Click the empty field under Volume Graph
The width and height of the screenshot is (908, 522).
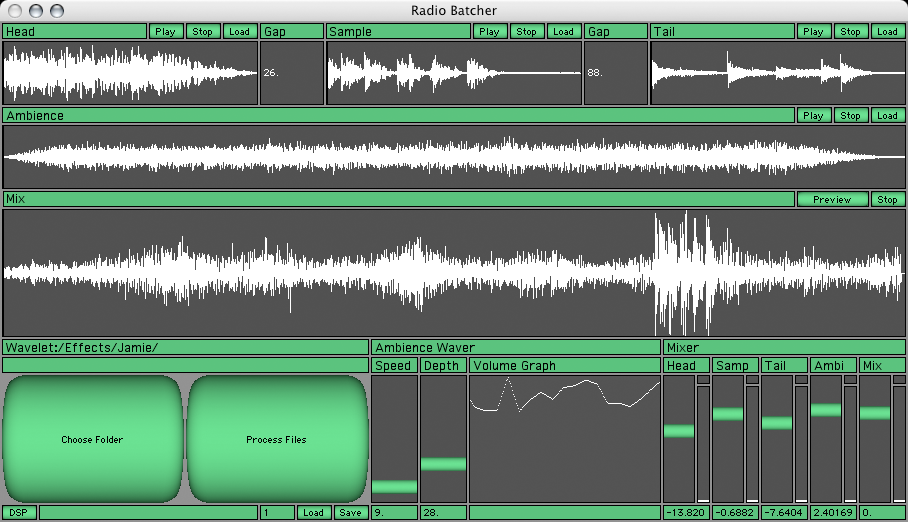tap(565, 512)
